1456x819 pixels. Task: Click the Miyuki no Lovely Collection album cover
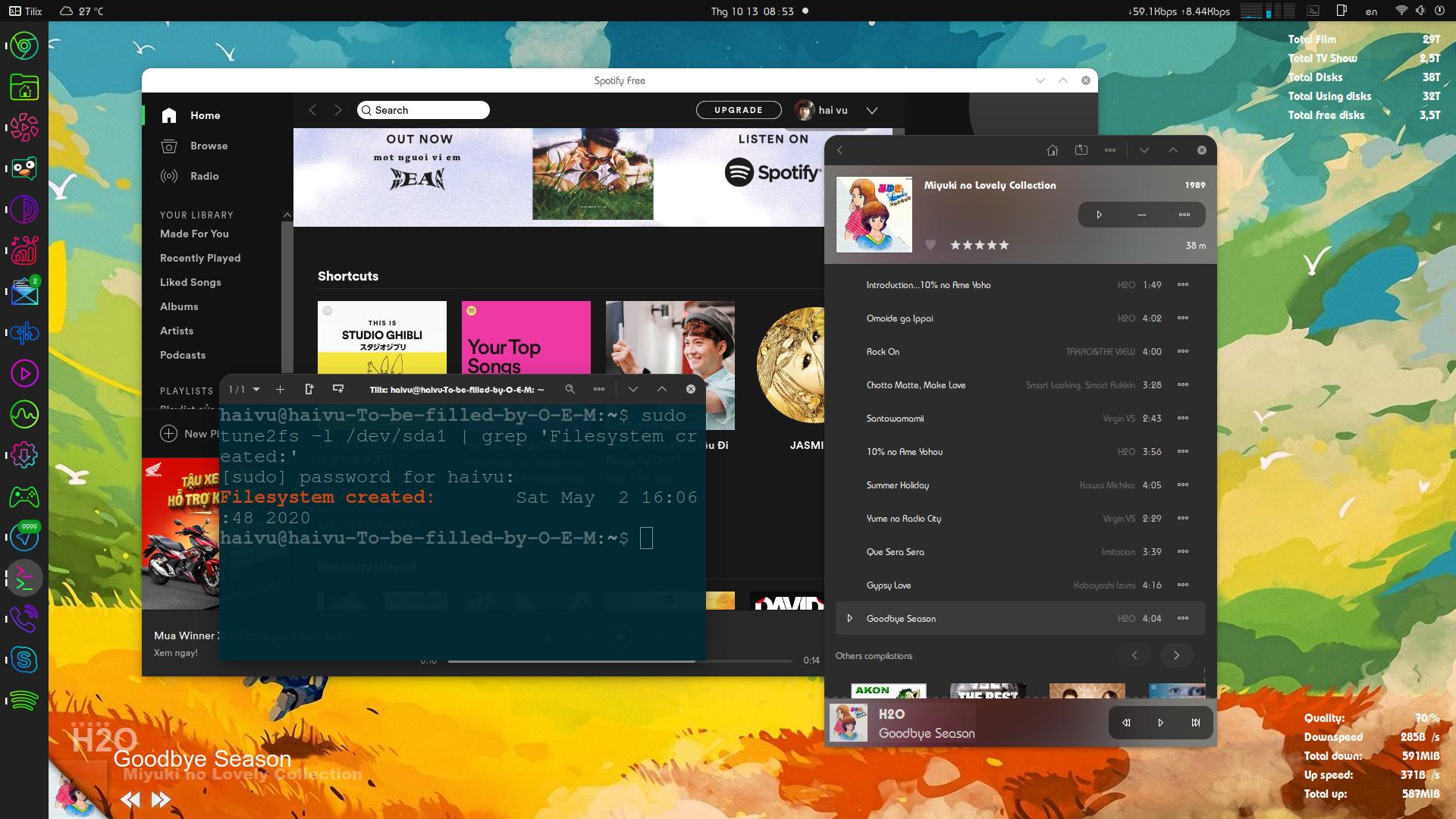(x=874, y=215)
